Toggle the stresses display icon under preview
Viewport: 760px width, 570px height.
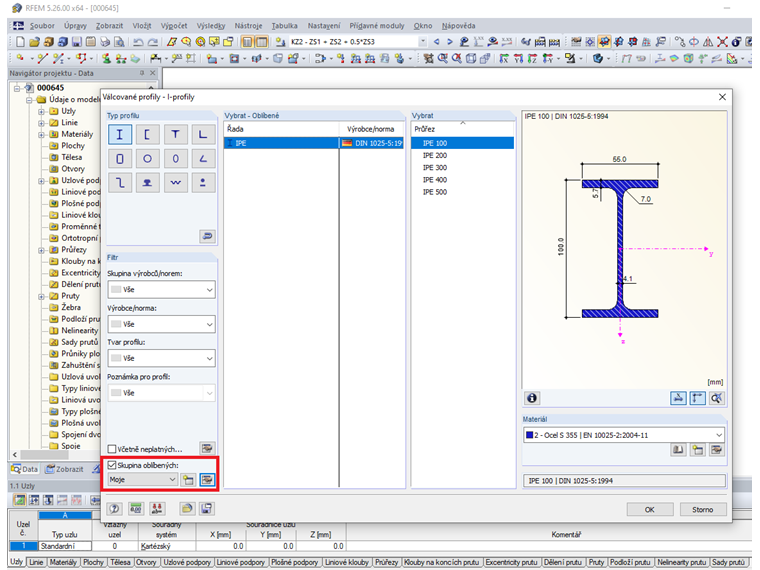tap(678, 398)
